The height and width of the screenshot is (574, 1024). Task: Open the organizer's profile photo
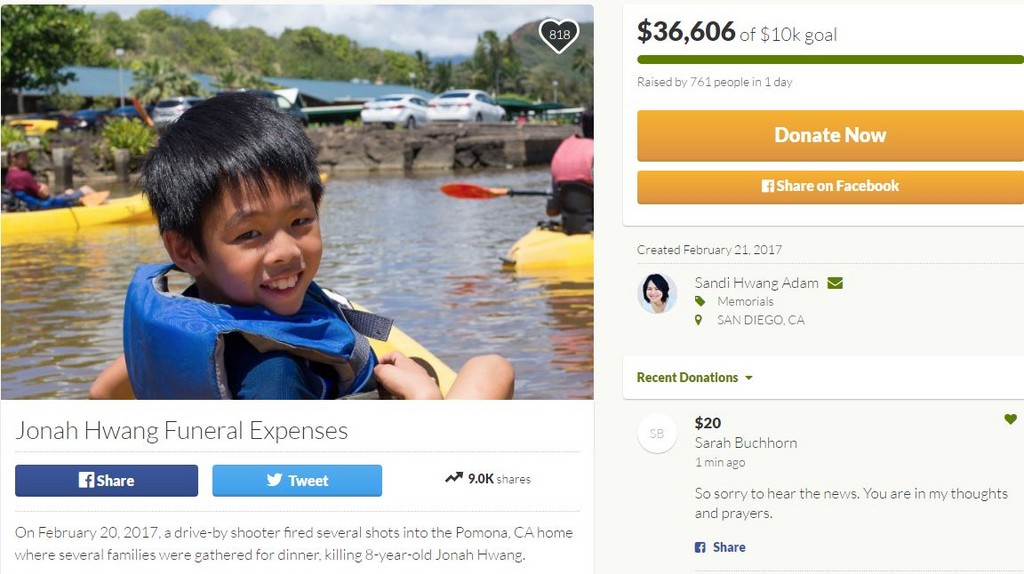click(657, 293)
